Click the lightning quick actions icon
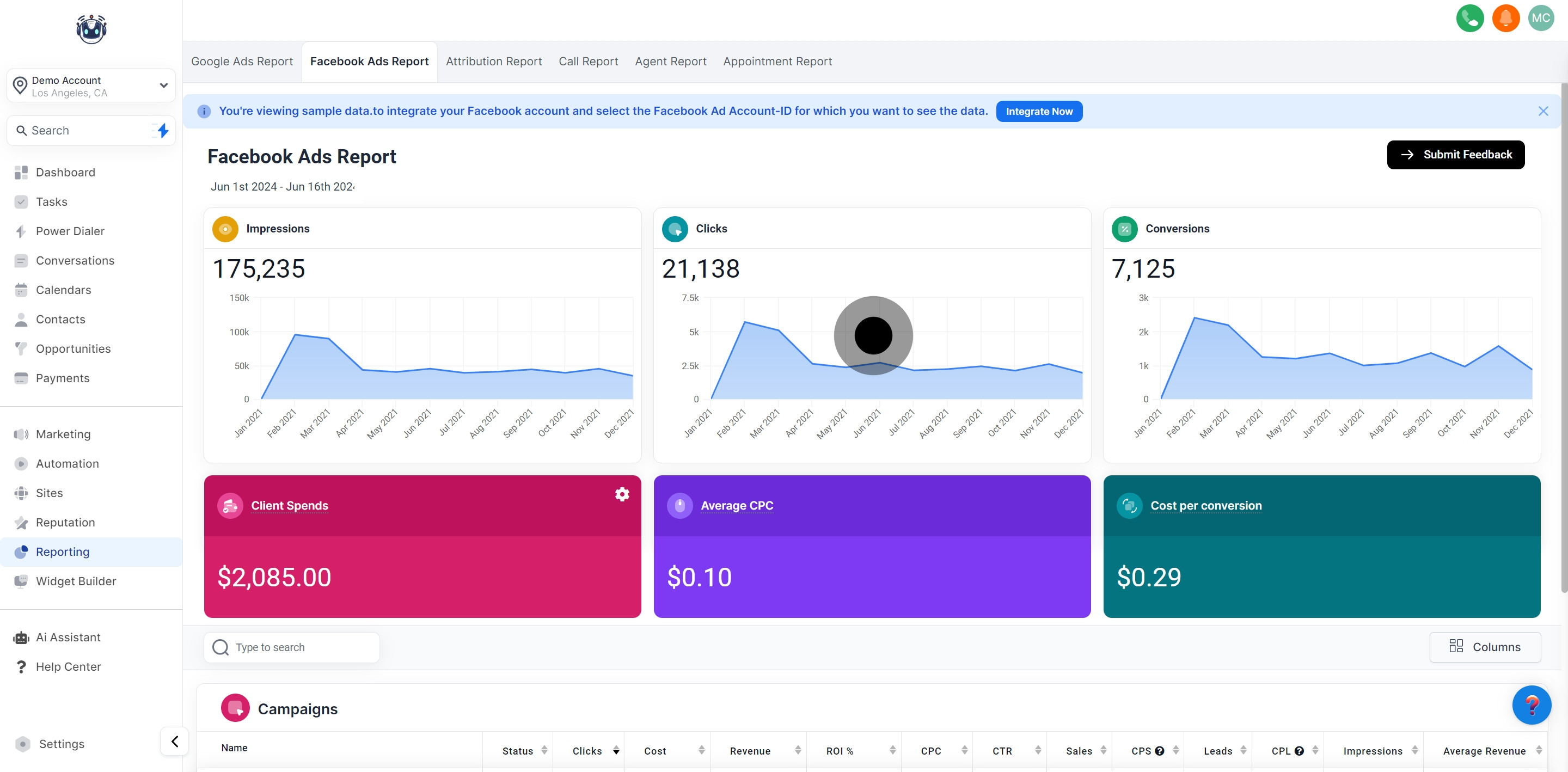The height and width of the screenshot is (772, 1568). (x=163, y=130)
